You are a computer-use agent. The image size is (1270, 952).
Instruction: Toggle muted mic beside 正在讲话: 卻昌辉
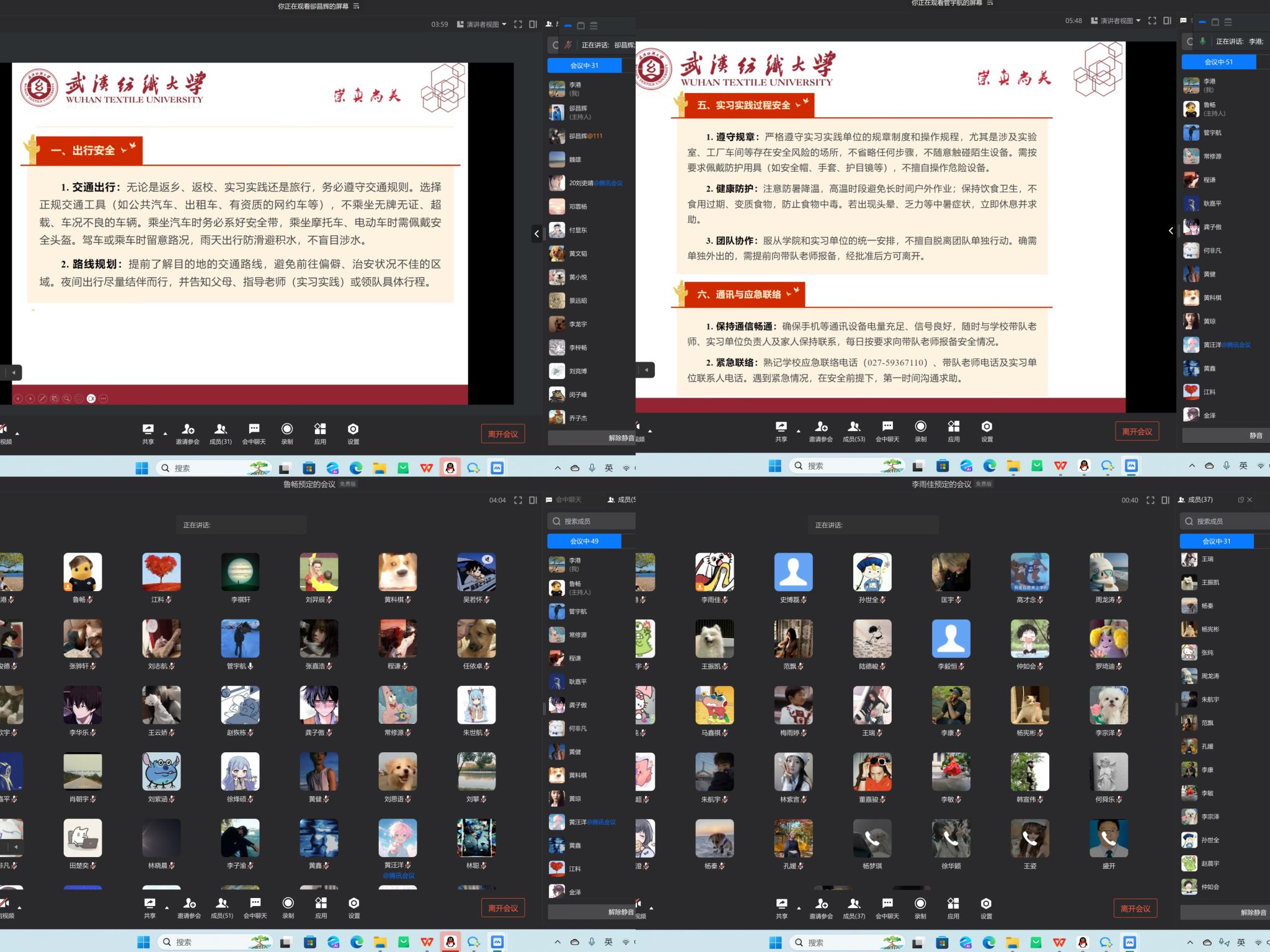[568, 45]
